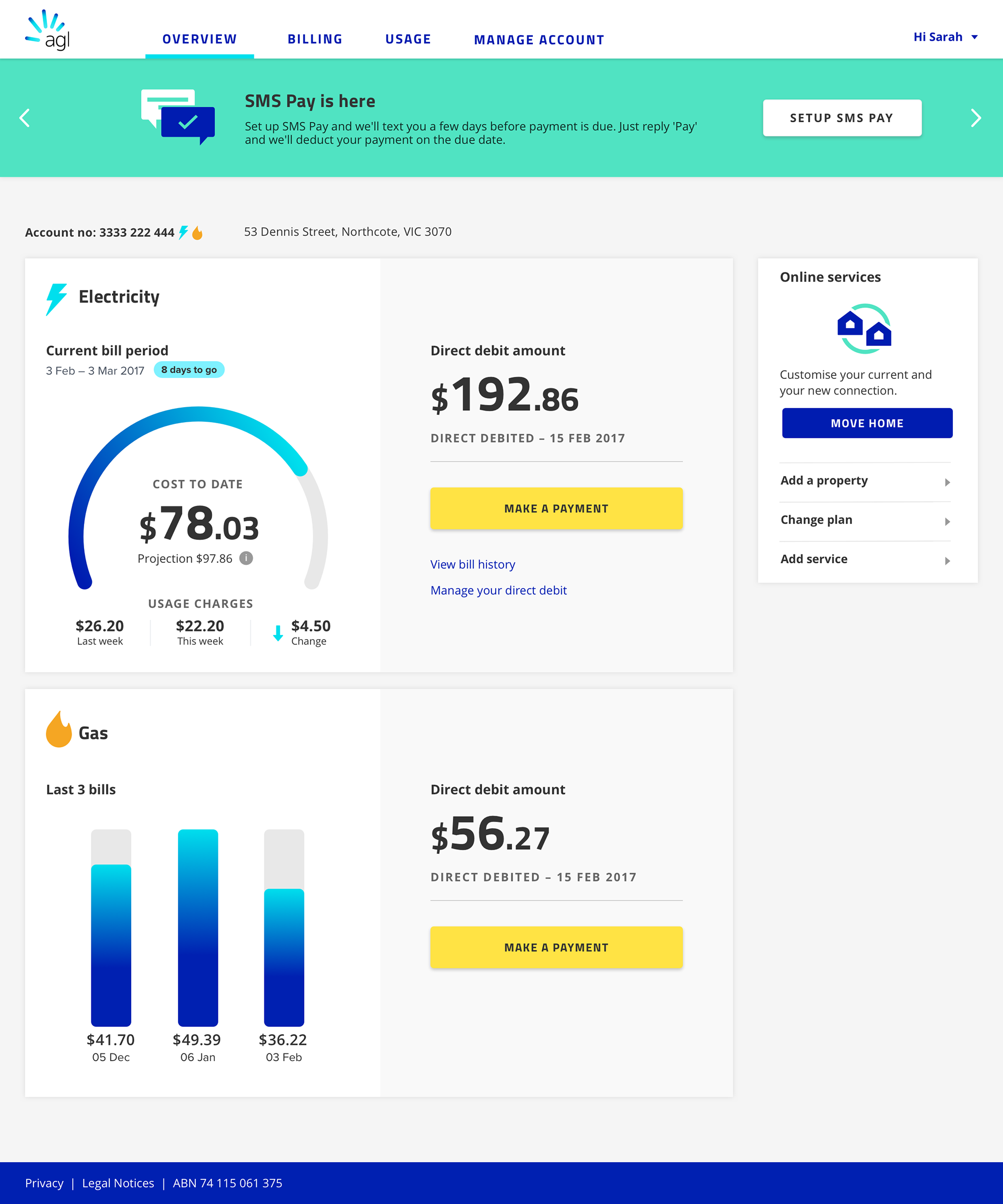The width and height of the screenshot is (1003, 1204).
Task: Click the SMS chat bubbles icon
Action: point(178,117)
